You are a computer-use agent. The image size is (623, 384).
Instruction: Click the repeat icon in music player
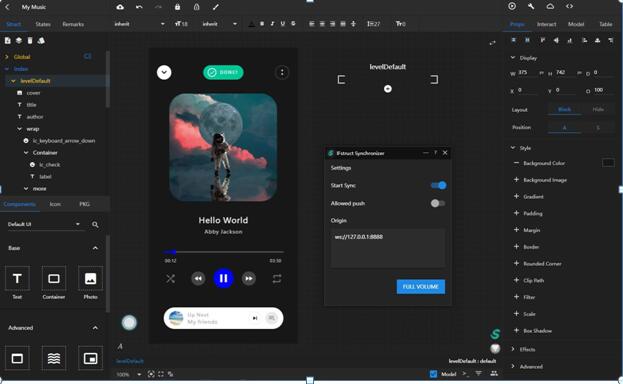[x=277, y=279]
